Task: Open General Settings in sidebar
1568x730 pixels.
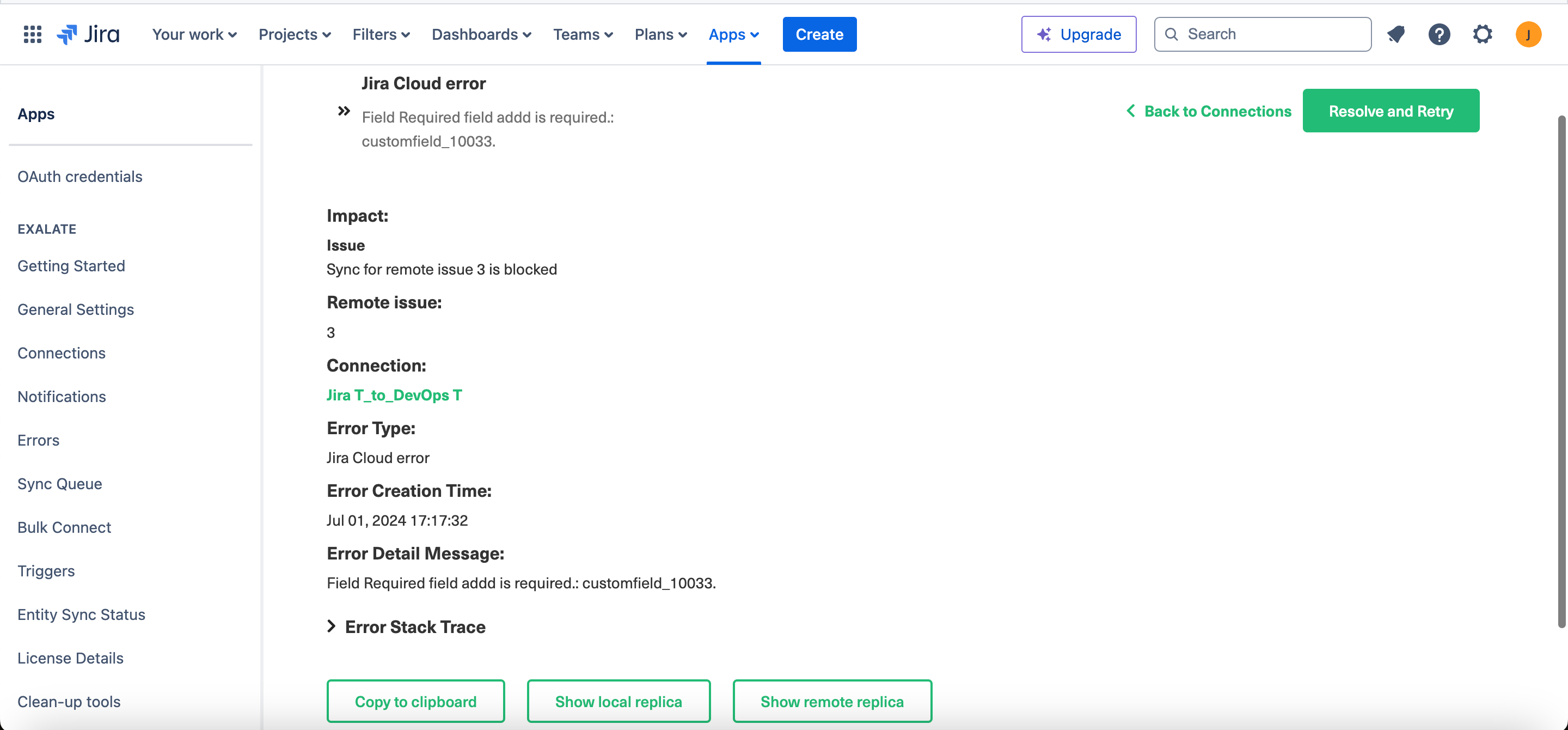Action: pyautogui.click(x=76, y=309)
